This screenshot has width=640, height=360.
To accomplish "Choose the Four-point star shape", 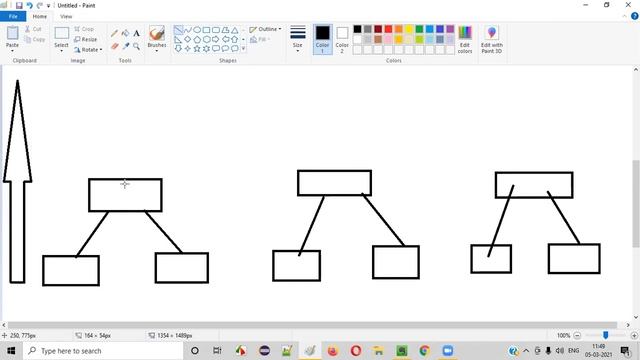I will 188,49.
